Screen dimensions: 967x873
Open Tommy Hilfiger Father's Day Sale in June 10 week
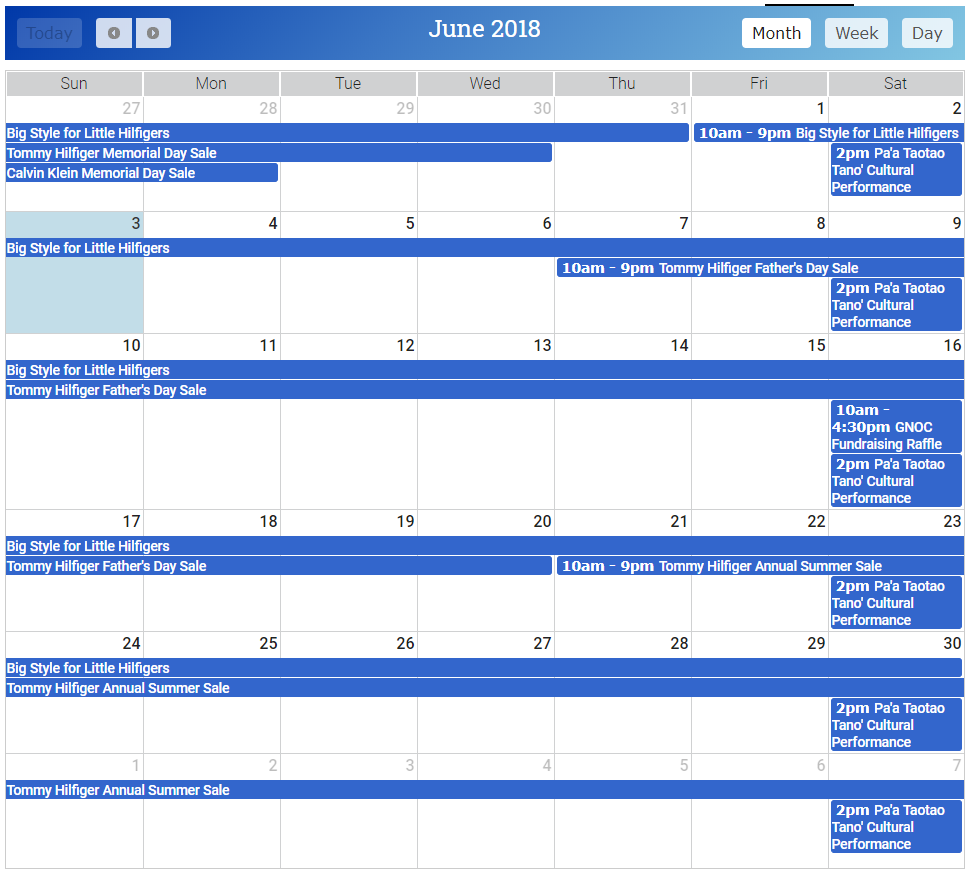point(485,390)
